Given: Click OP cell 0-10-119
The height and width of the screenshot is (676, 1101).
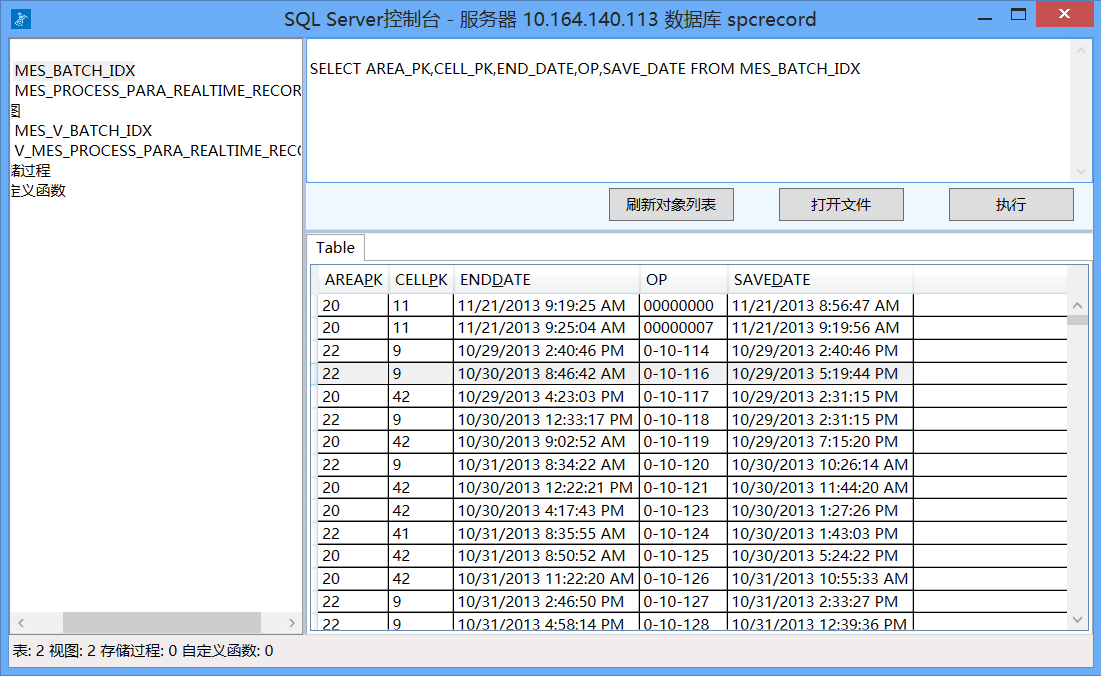Looking at the screenshot, I should 683,442.
